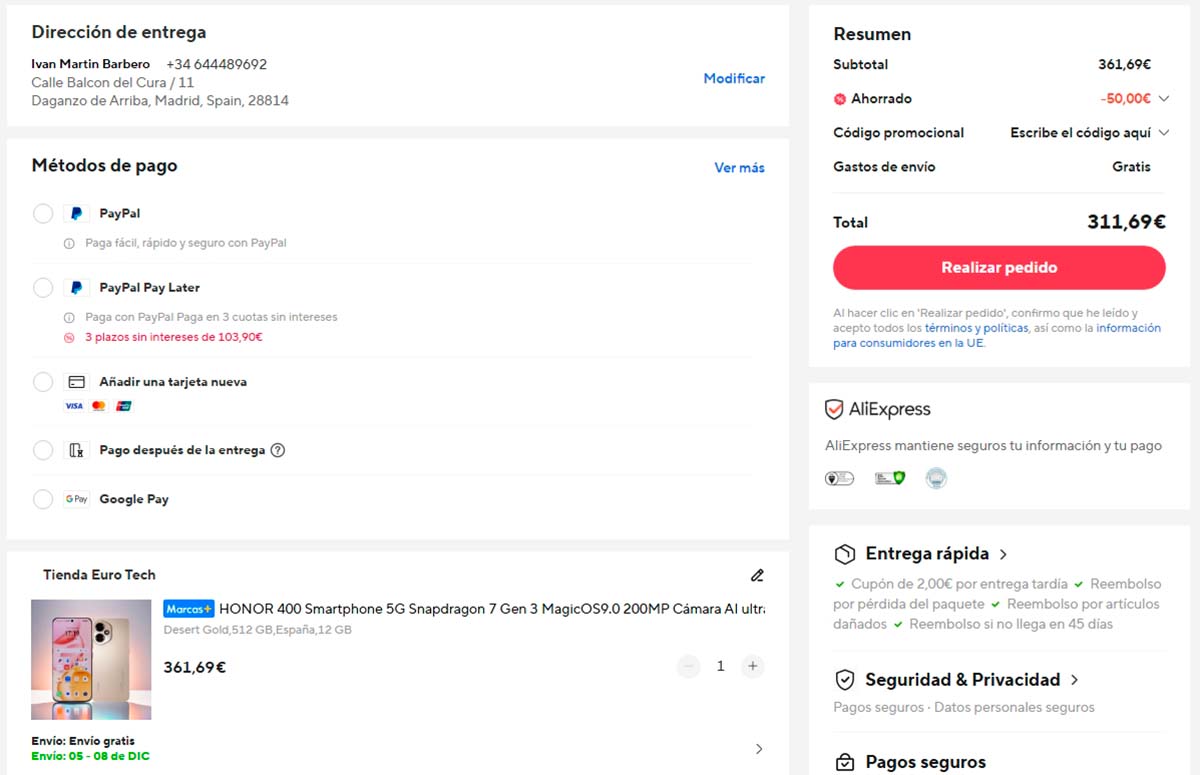Open the términos y políticas link
1200x775 pixels.
[x=976, y=328]
